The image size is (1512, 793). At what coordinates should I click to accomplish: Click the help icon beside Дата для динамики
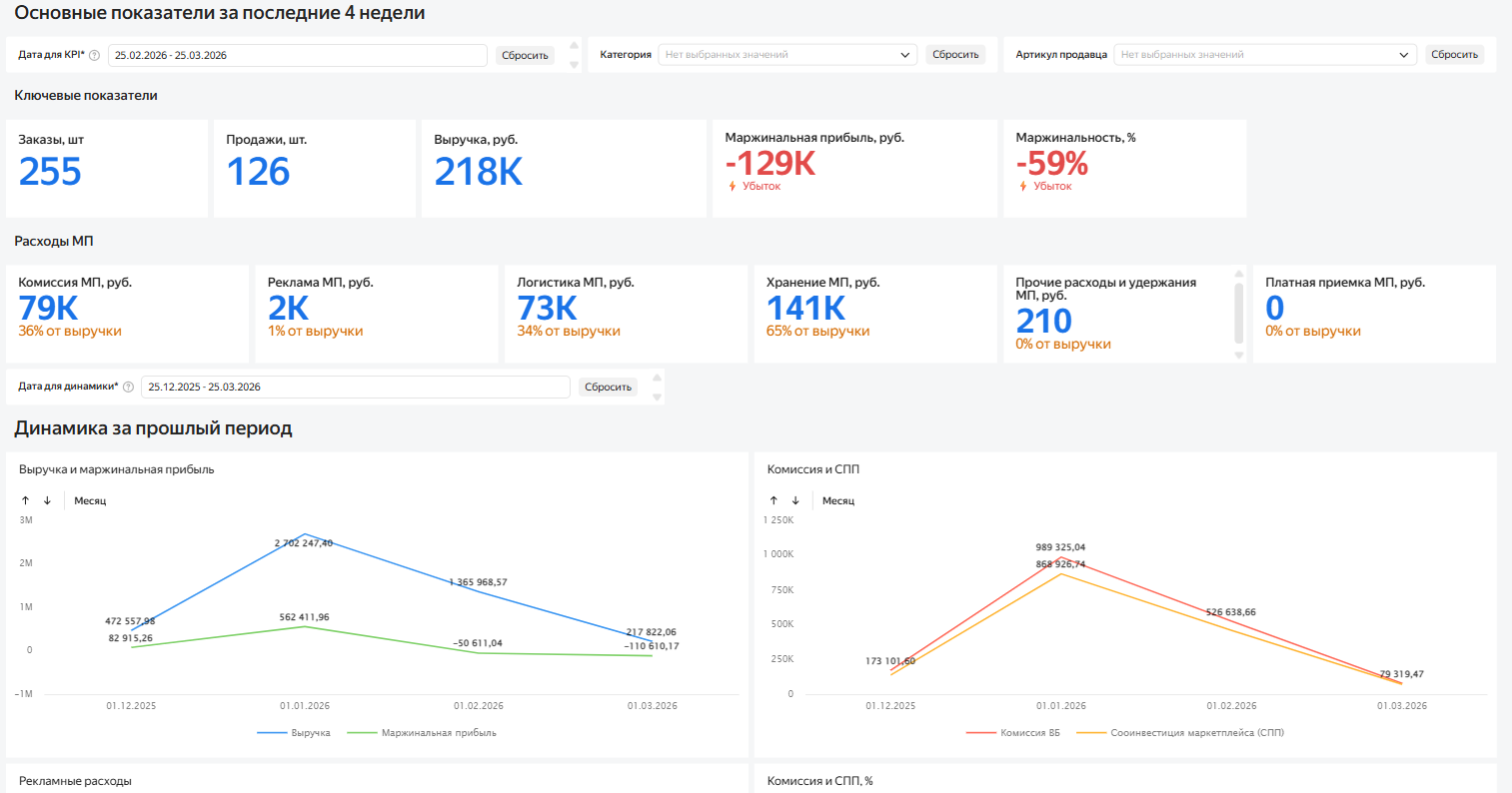(x=128, y=387)
